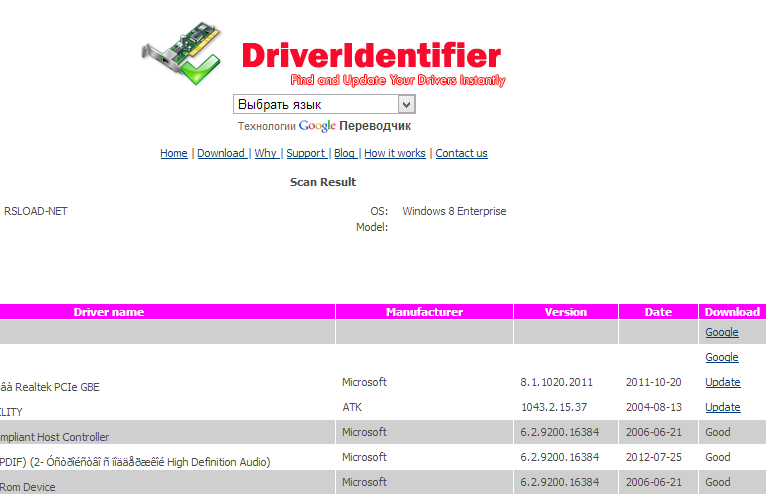Click the Windows 8 Enterprise OS value
769x494 pixels.
pyautogui.click(x=454, y=211)
